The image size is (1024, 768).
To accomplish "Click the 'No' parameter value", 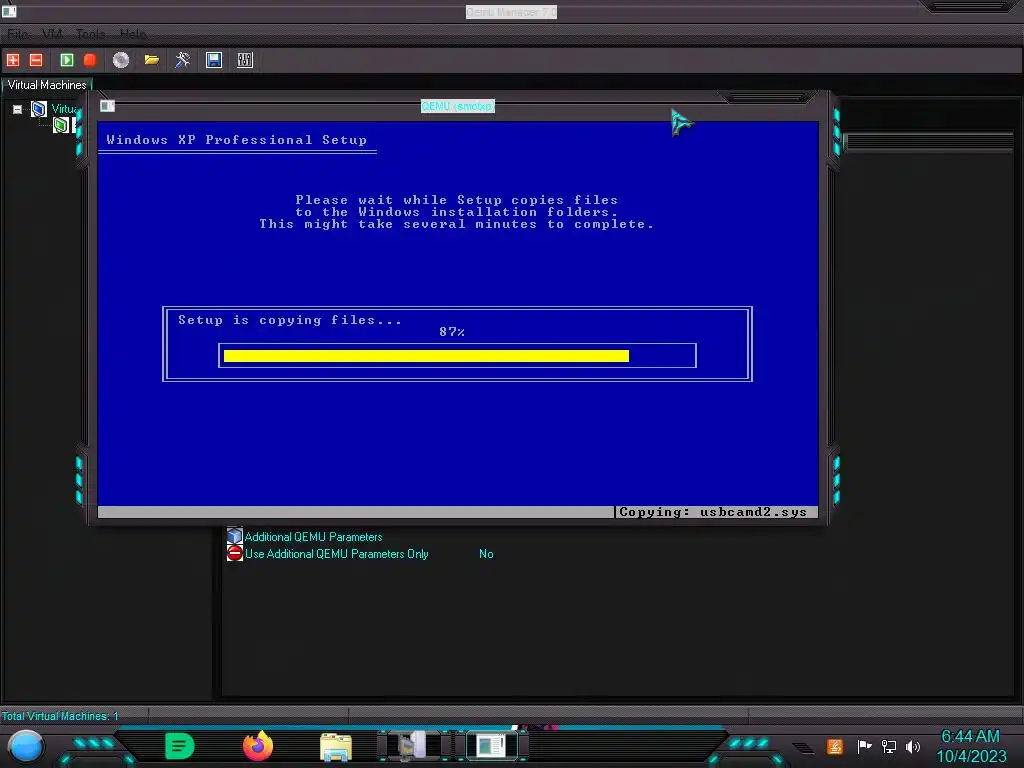I will click(x=486, y=554).
